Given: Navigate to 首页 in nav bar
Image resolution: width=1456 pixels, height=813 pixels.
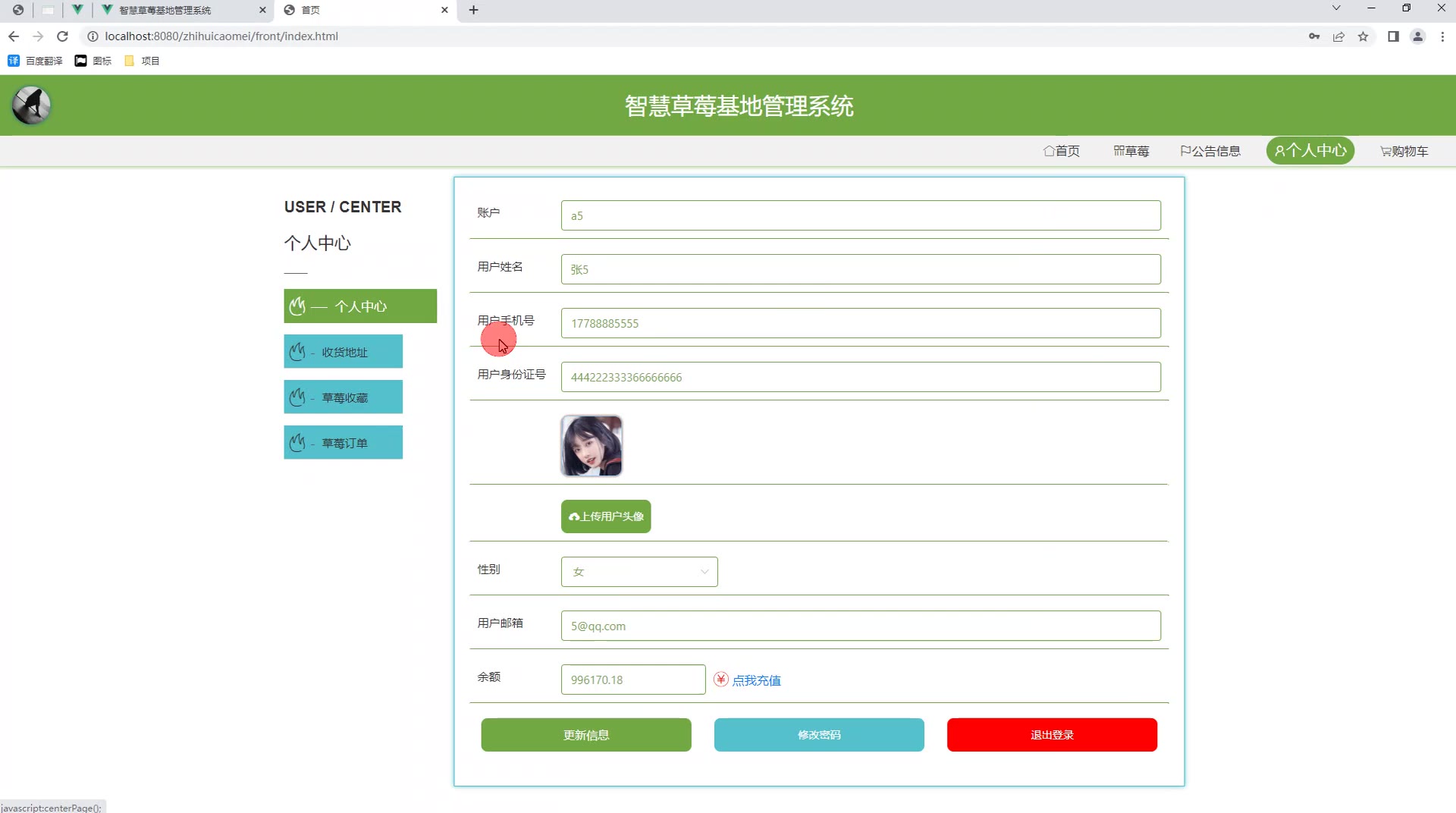Looking at the screenshot, I should [1062, 151].
